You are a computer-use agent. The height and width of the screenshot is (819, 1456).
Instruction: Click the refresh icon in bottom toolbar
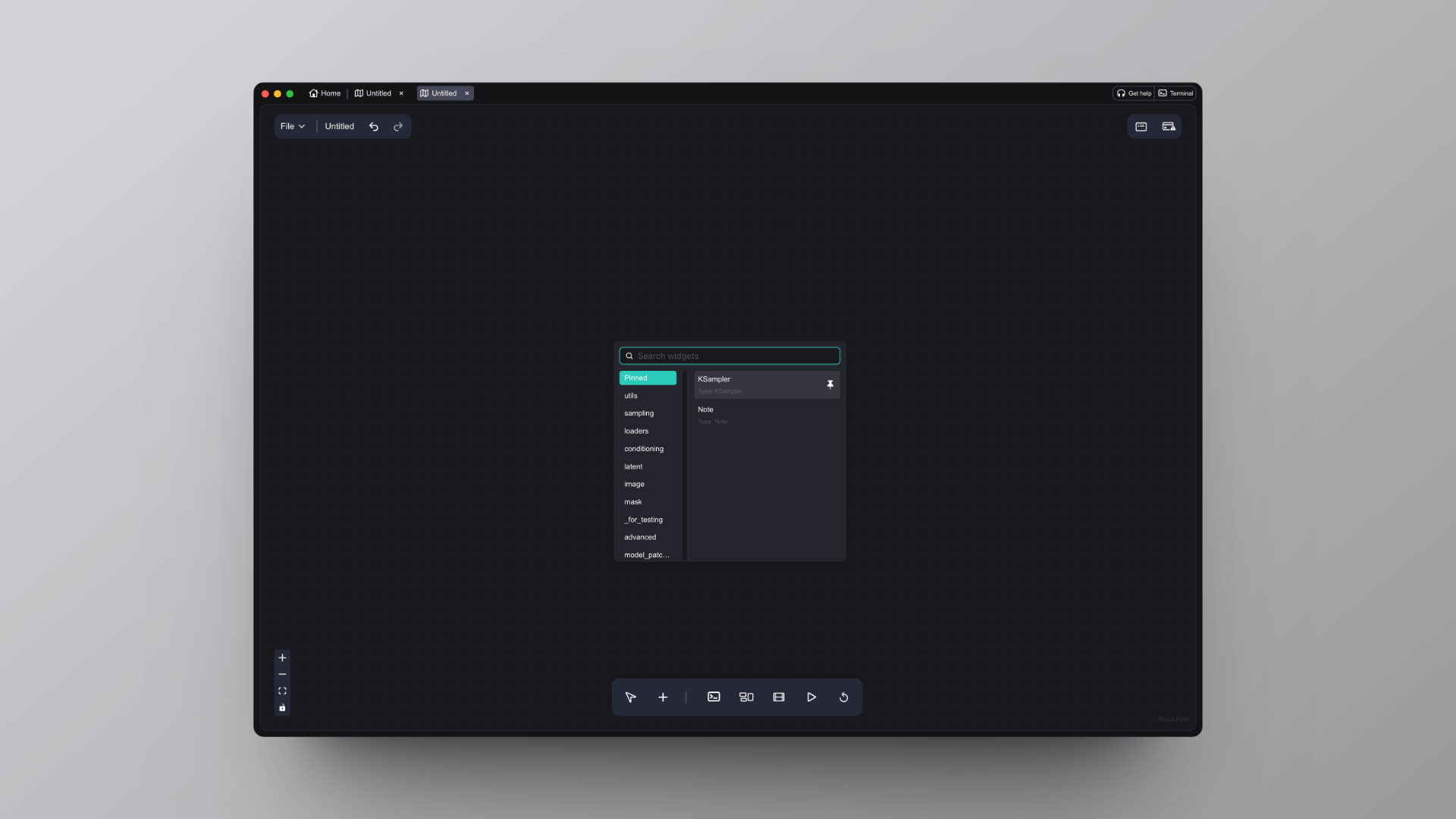pyautogui.click(x=843, y=697)
